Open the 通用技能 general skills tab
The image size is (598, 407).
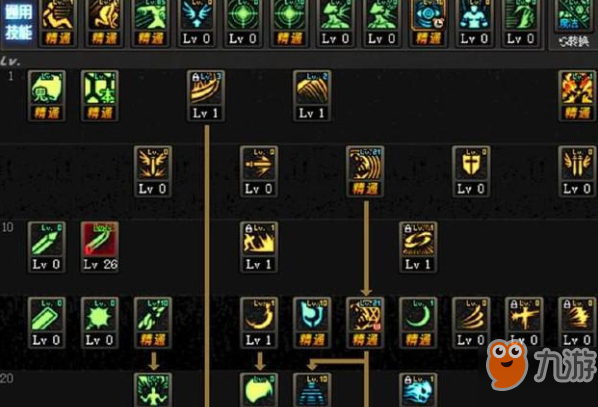pos(18,23)
